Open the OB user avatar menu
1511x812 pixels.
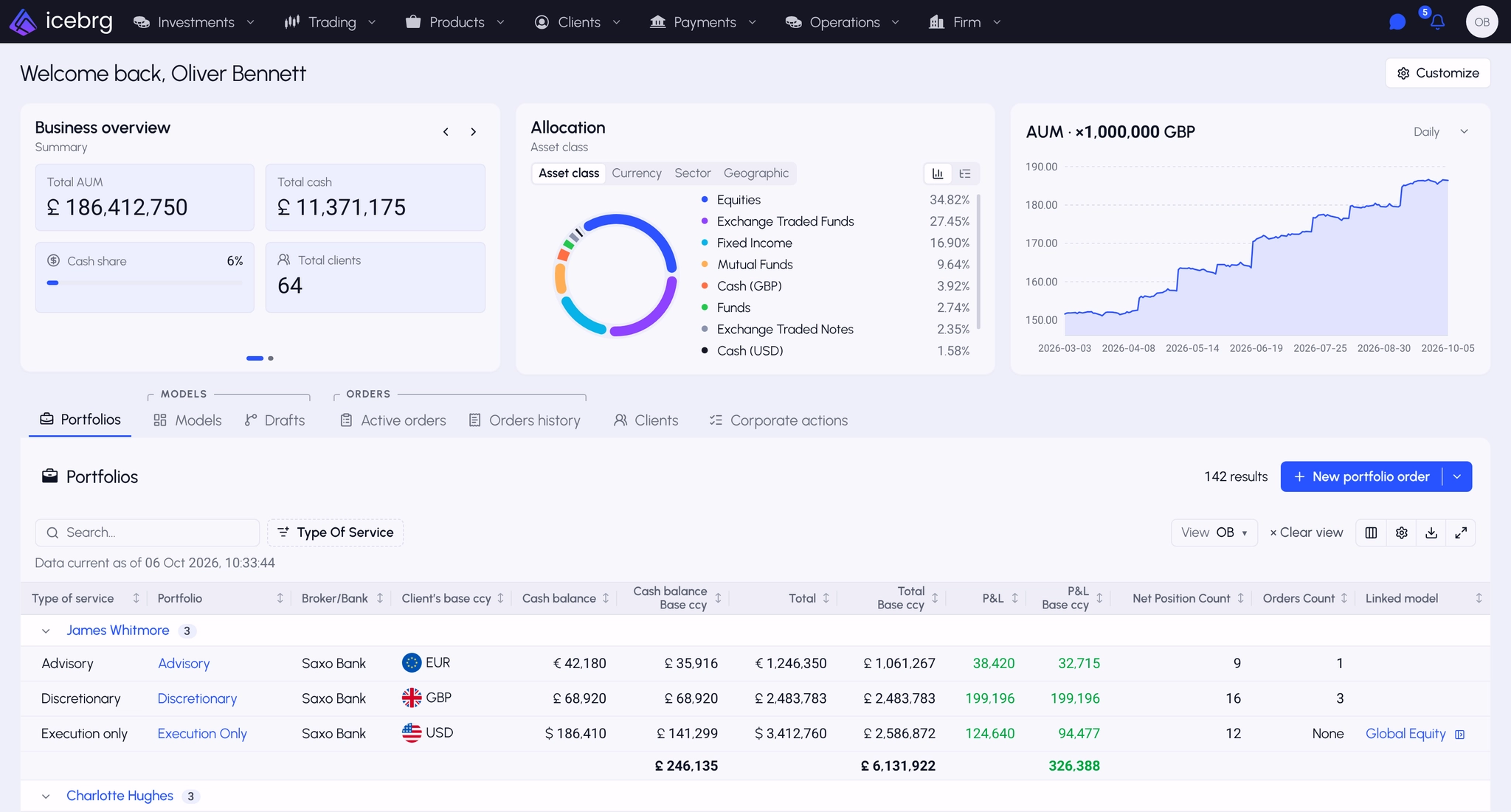tap(1481, 22)
